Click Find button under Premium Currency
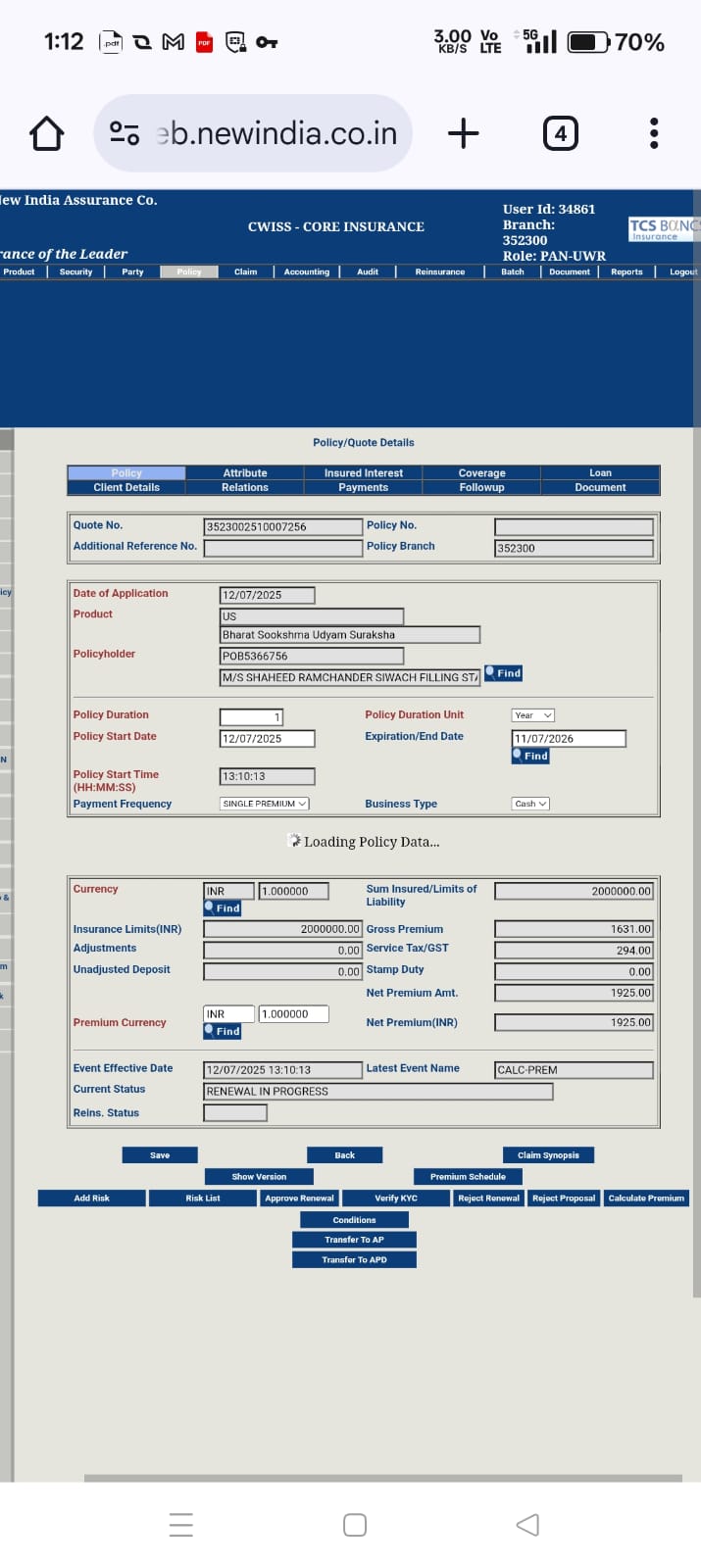The height and width of the screenshot is (1568, 701). 223,1031
